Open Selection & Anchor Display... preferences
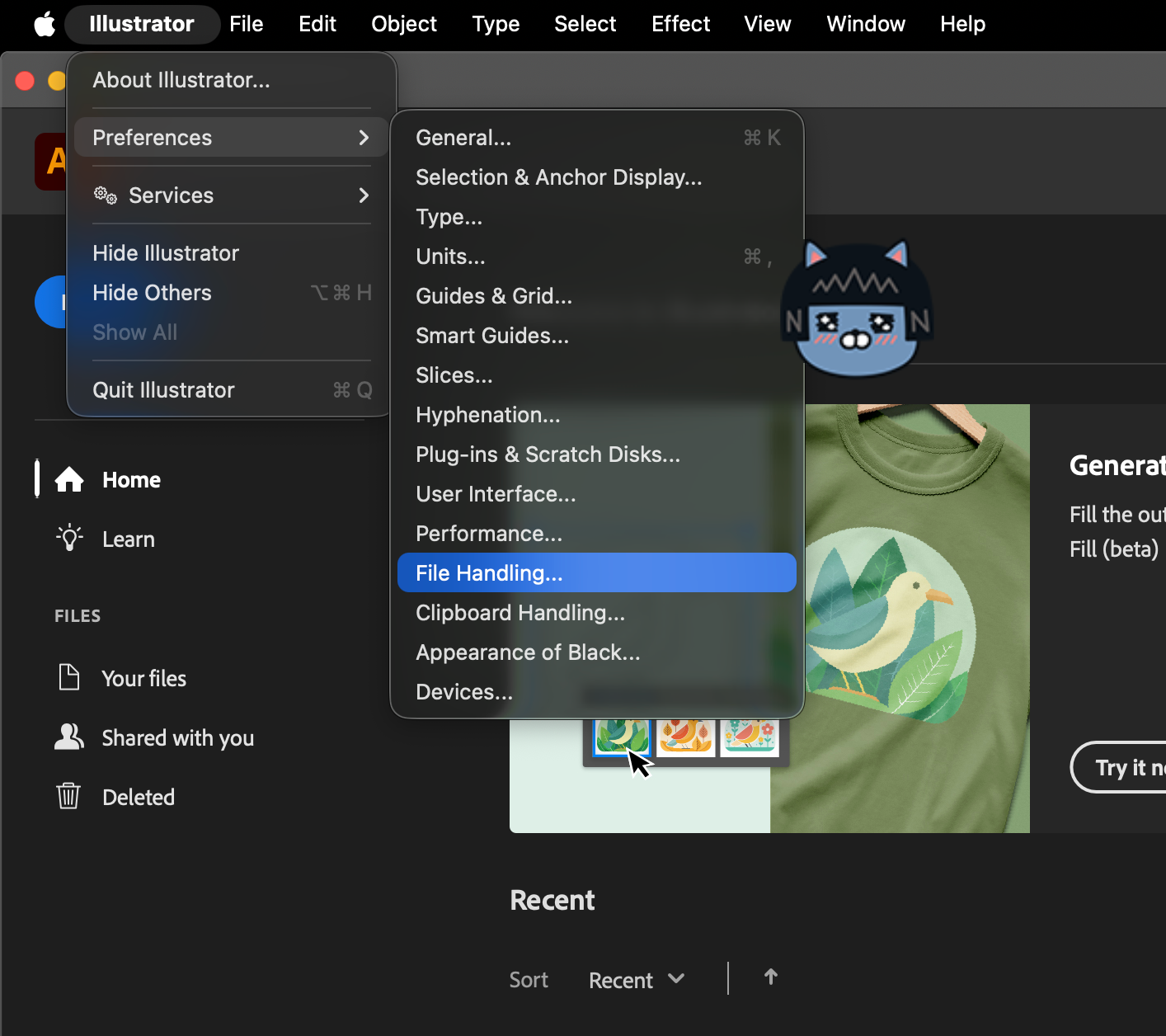The width and height of the screenshot is (1166, 1036). point(596,177)
